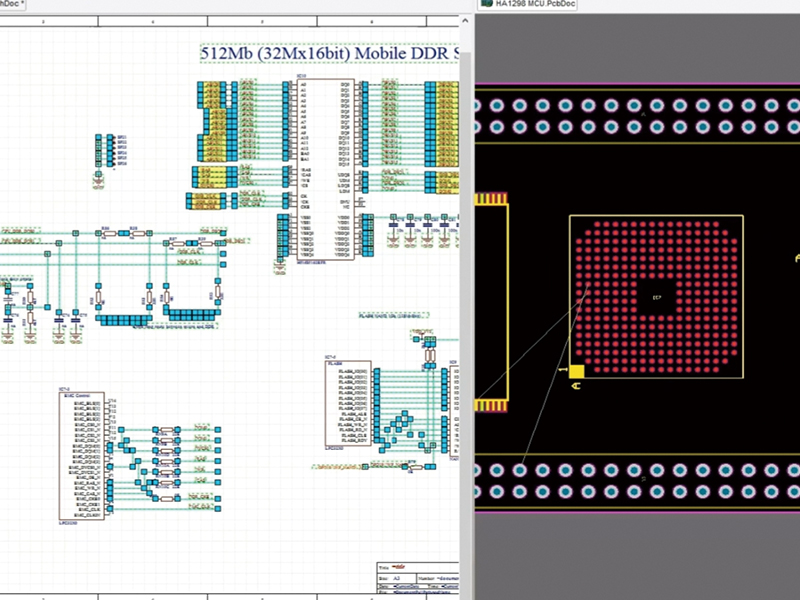
Task: Click the PcbDoc file icon in tab
Action: point(486,5)
